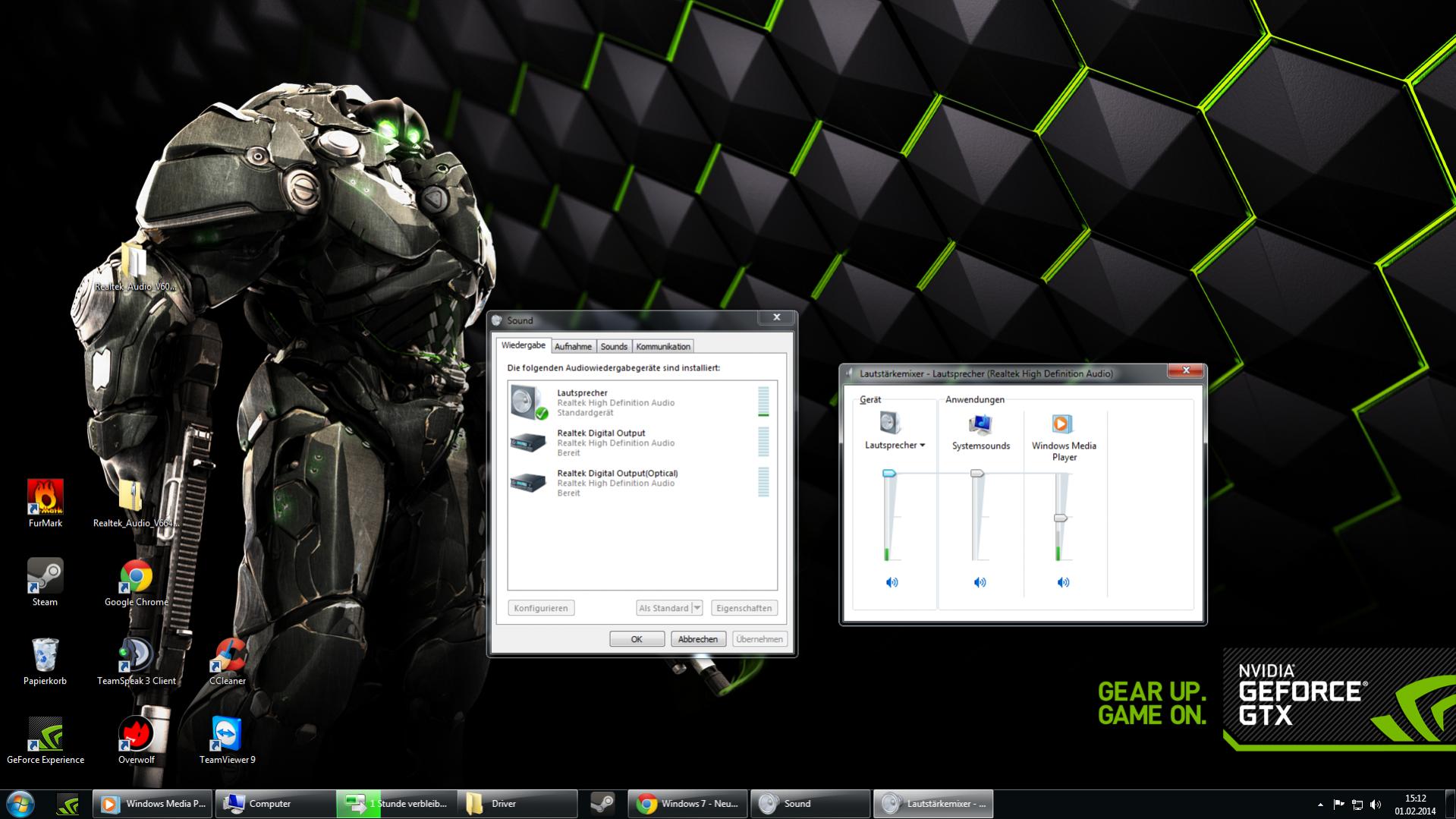Launch GeForce Experience desktop icon
The width and height of the screenshot is (1456, 819).
pyautogui.click(x=46, y=739)
